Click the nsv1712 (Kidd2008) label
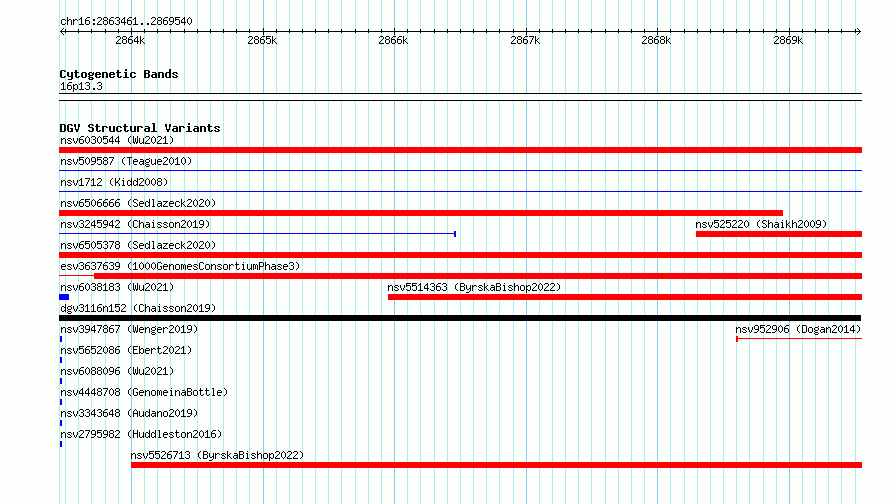 coord(114,182)
